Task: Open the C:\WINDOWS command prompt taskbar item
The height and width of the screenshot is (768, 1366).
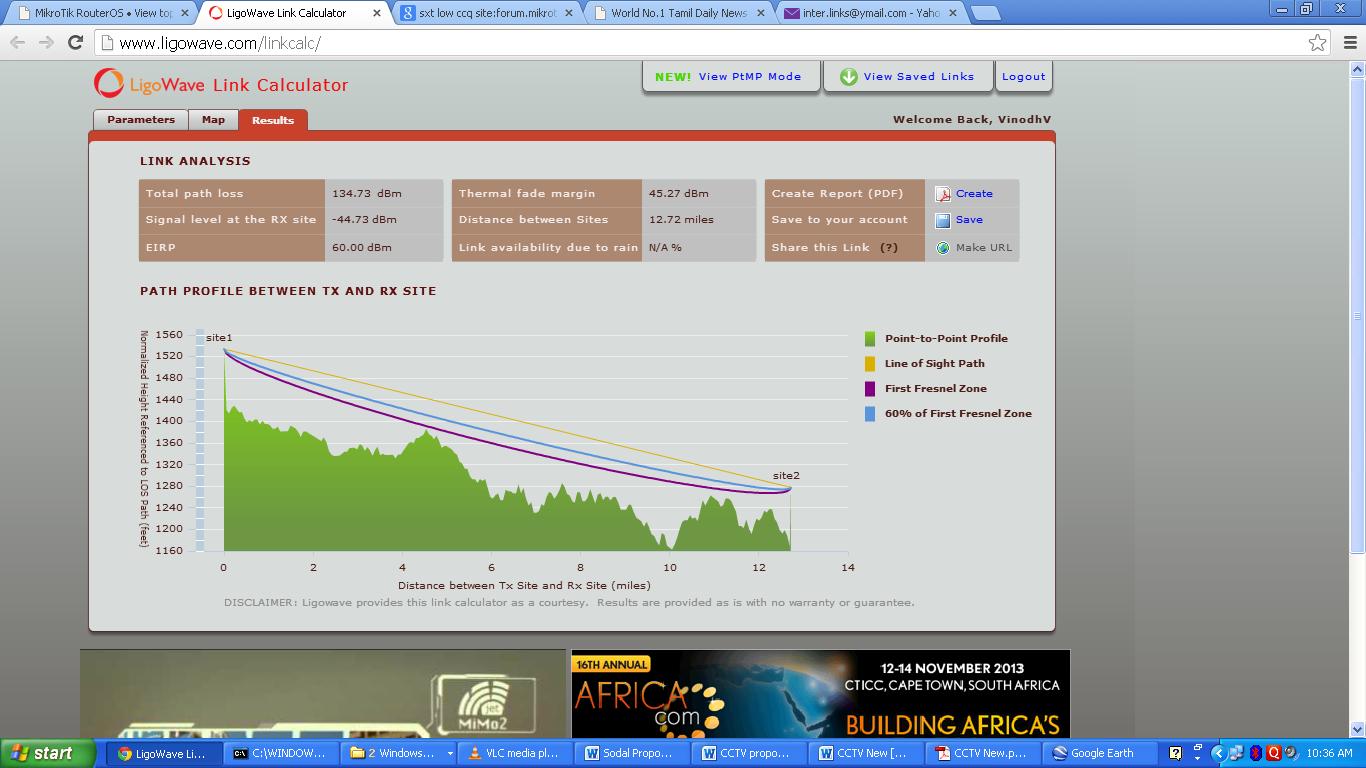Action: coord(283,753)
